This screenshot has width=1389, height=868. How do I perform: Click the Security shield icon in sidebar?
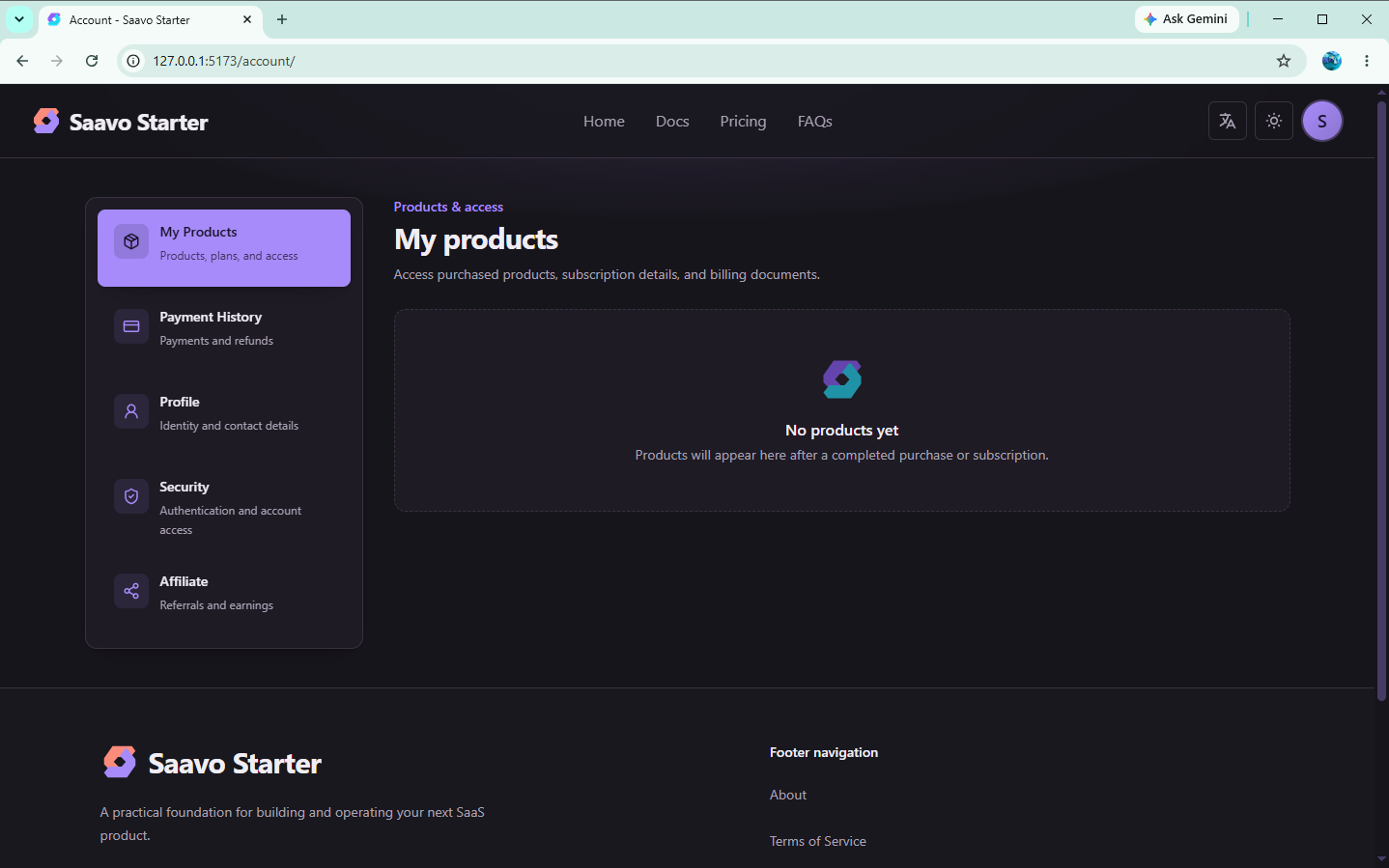(x=131, y=496)
